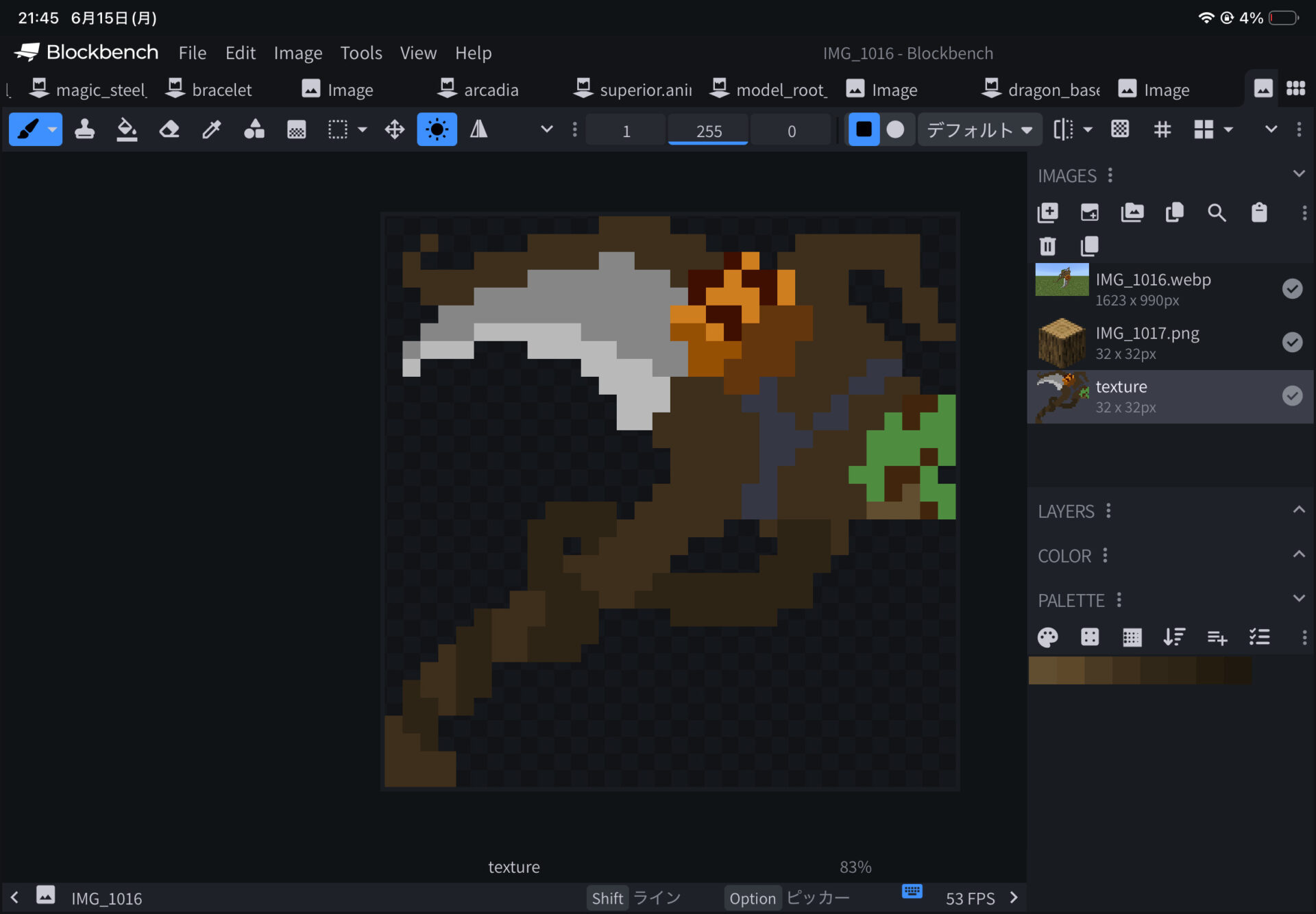The width and height of the screenshot is (1316, 914).
Task: Select IMG_1016.webp image entry
Action: (1171, 289)
